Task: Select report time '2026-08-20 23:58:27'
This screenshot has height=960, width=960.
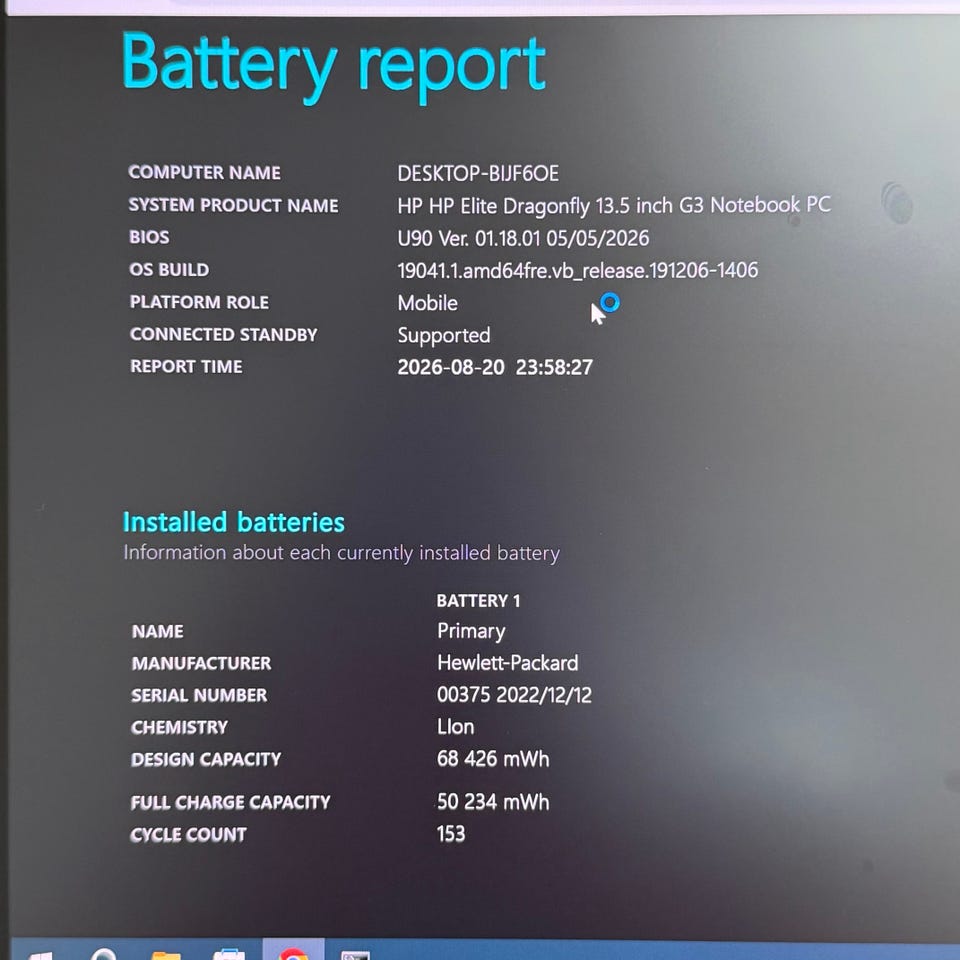Action: [495, 367]
